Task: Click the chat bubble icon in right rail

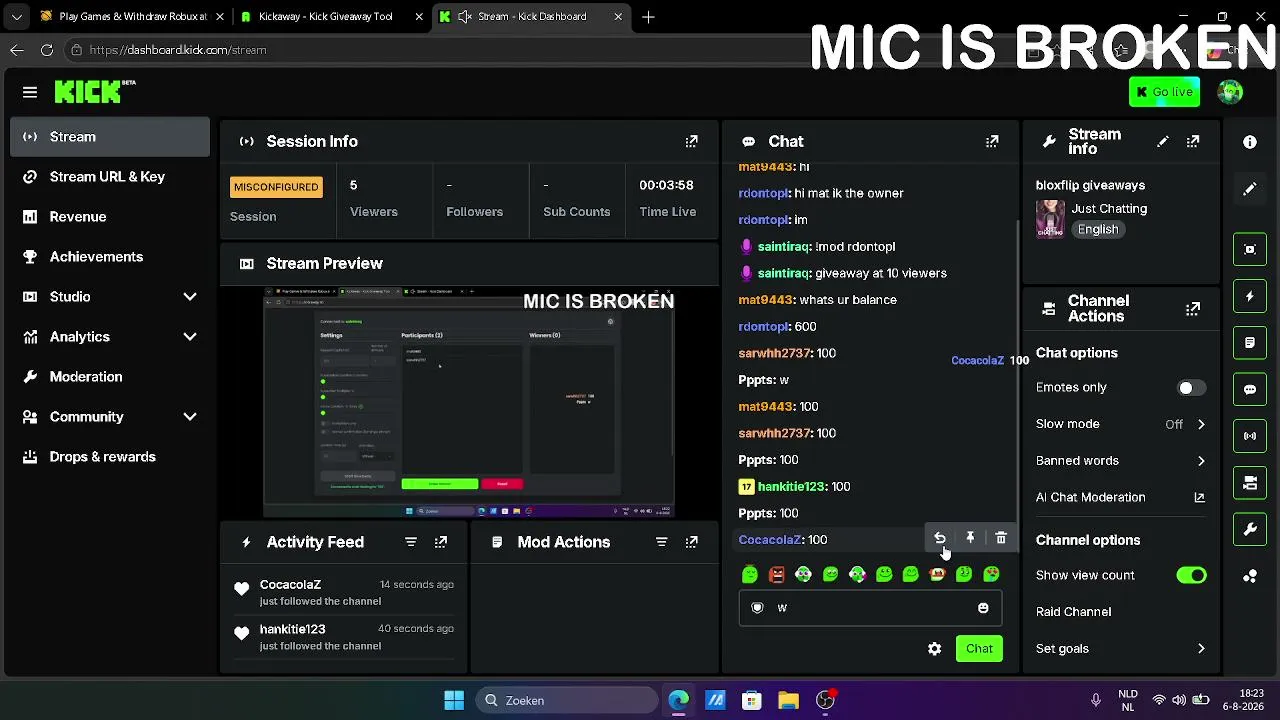Action: [x=1250, y=389]
